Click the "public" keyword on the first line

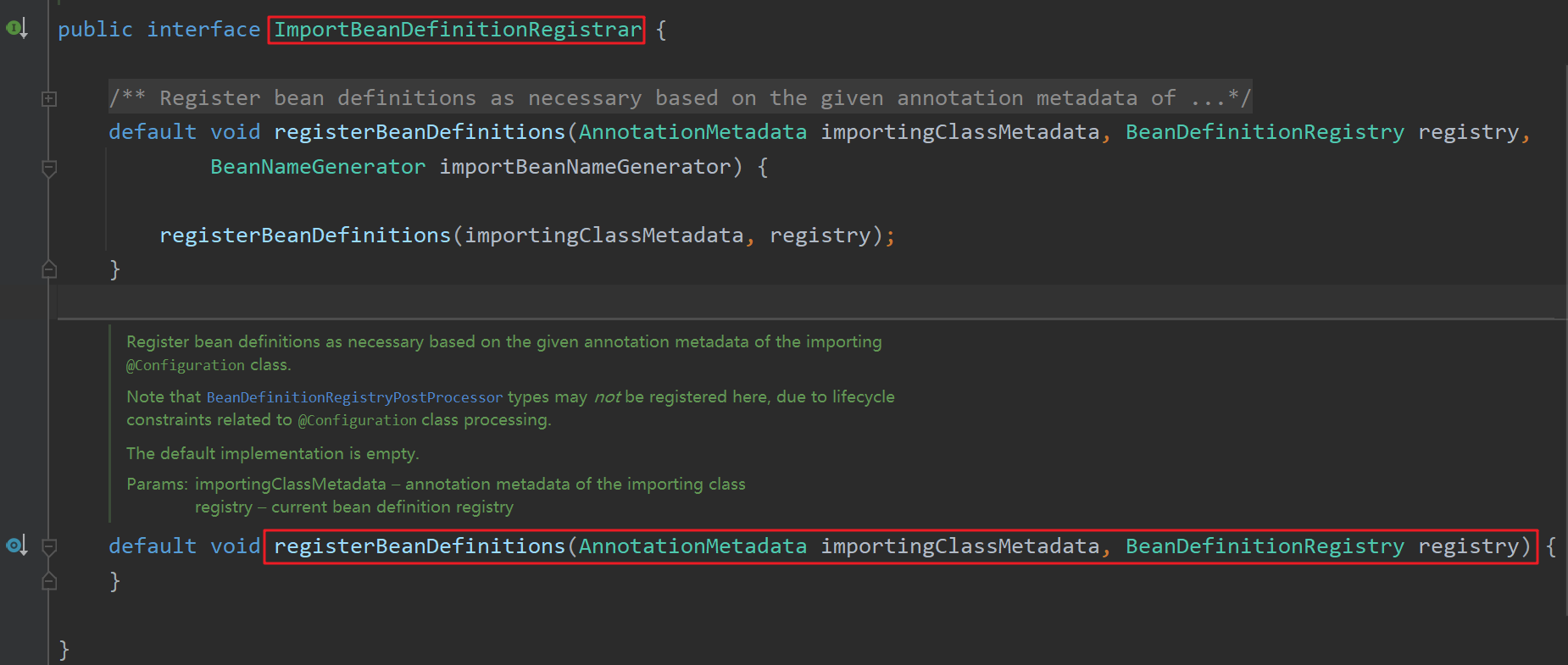click(95, 30)
